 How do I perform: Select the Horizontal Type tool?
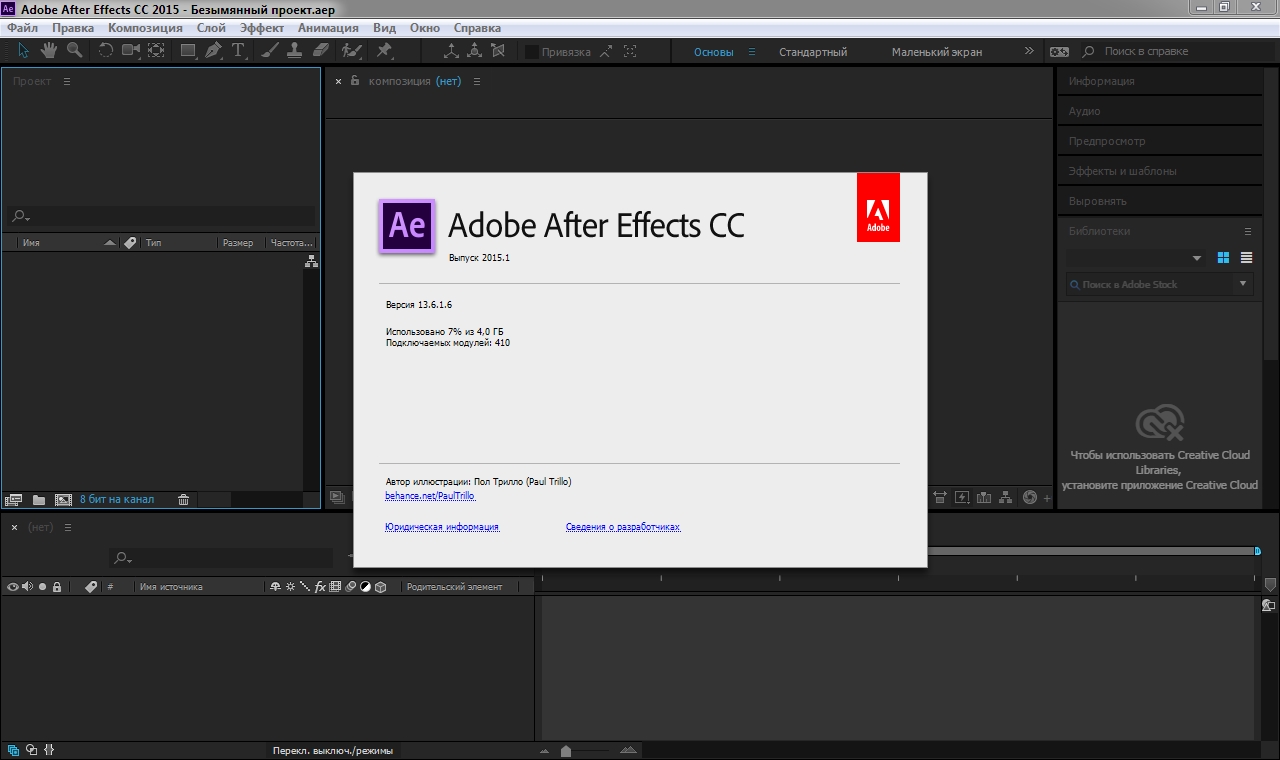pos(238,51)
